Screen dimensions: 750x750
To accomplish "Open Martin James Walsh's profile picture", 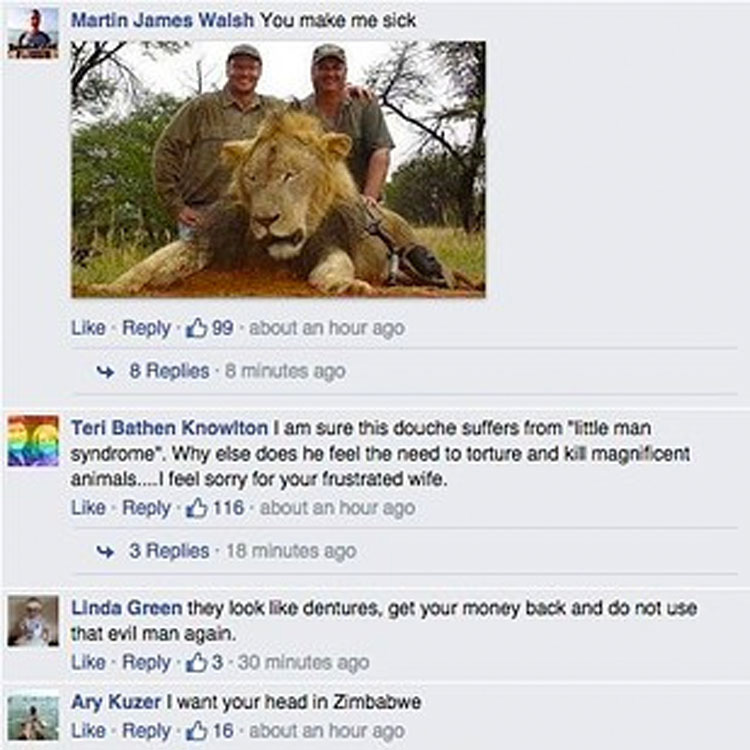I will coord(33,33).
